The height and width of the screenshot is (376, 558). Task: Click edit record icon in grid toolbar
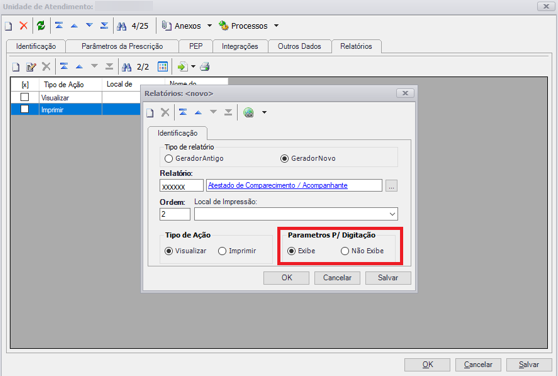tap(31, 67)
